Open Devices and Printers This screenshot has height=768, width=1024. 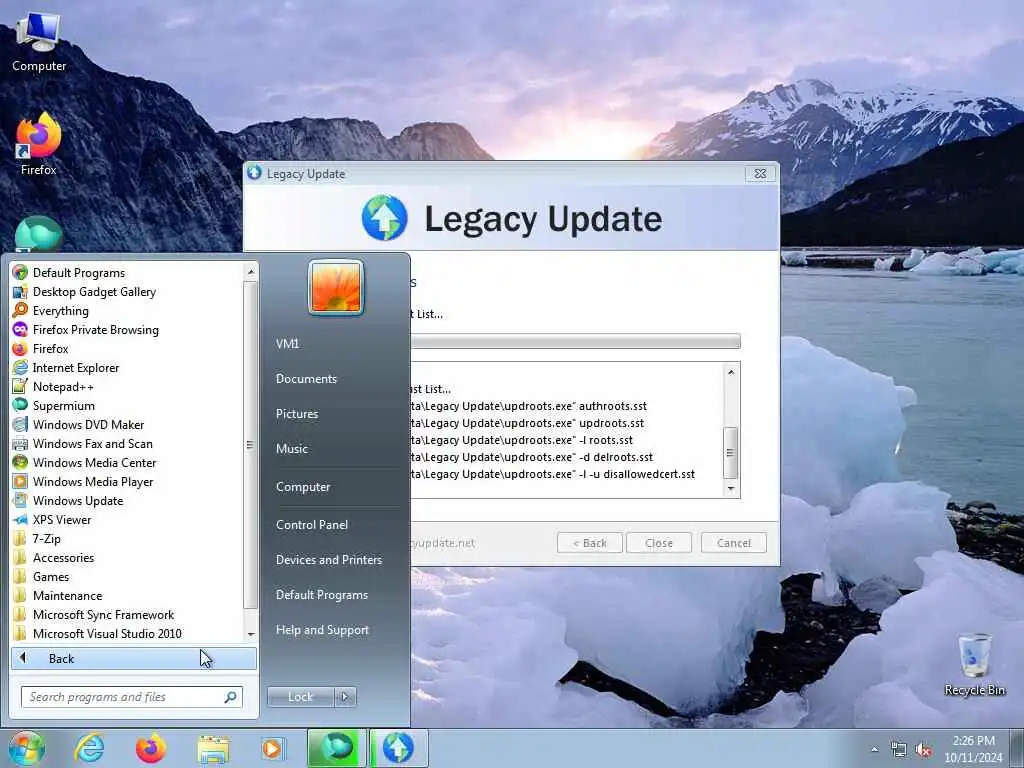[x=329, y=560]
